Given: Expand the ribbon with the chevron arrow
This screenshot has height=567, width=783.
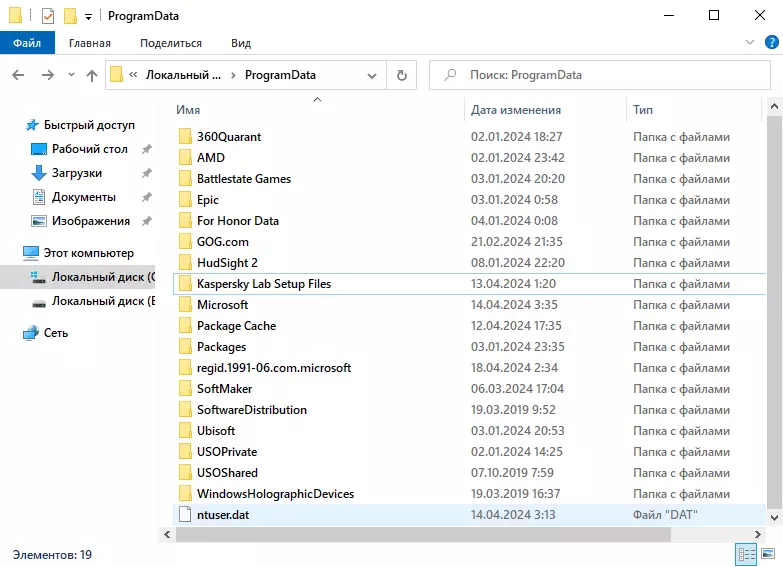Looking at the screenshot, I should (751, 43).
